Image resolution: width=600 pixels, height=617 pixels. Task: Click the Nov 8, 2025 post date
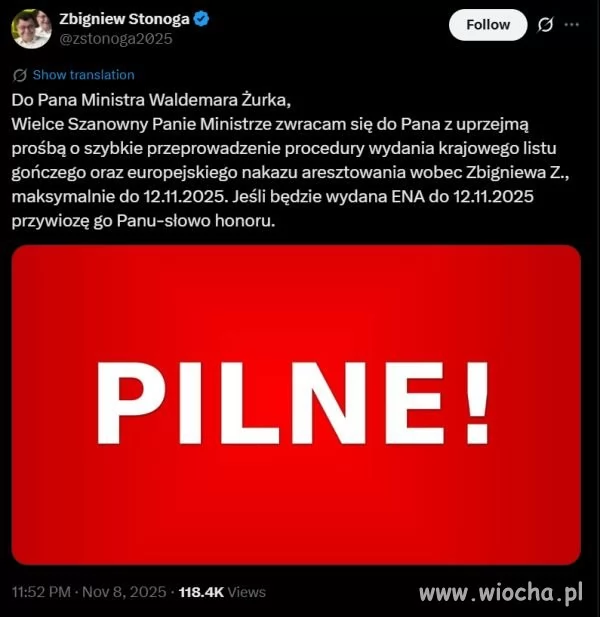[x=124, y=592]
